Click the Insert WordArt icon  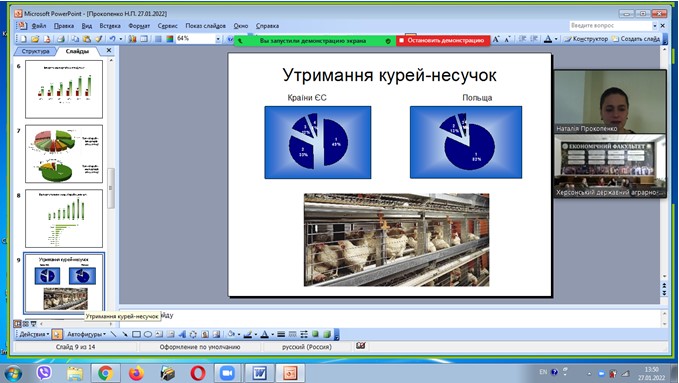click(x=182, y=334)
